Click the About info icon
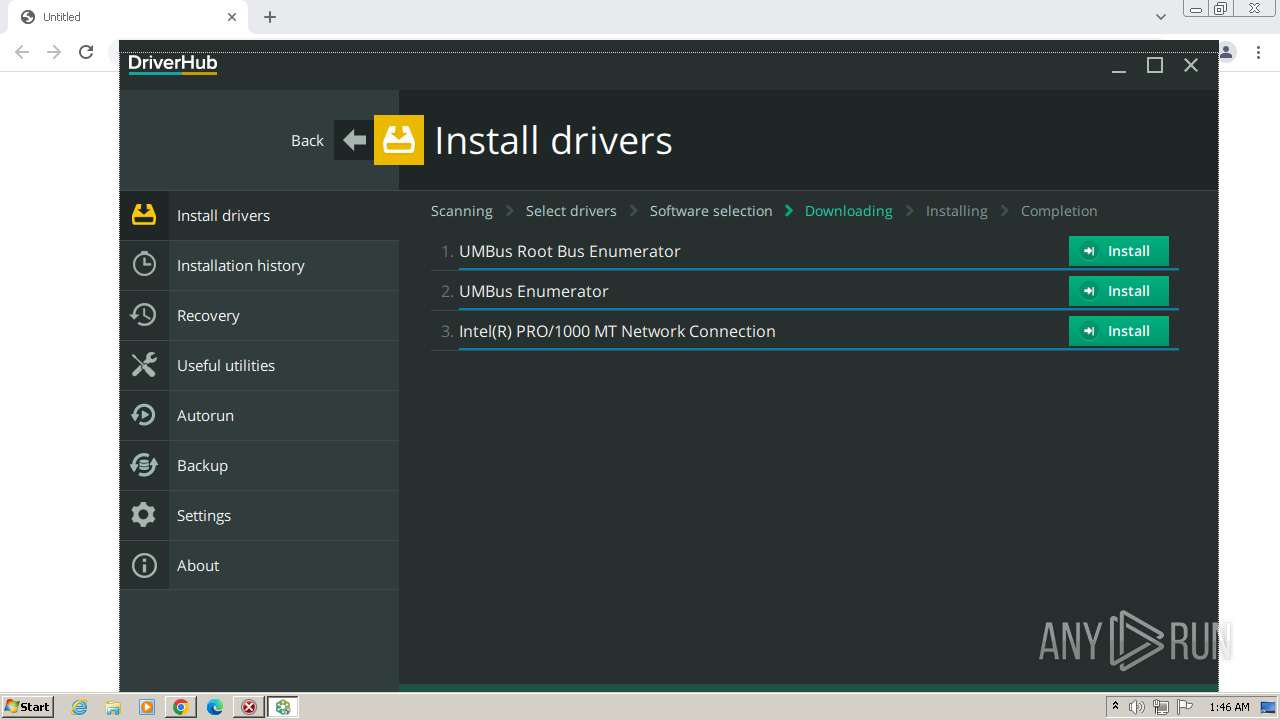 (x=144, y=565)
